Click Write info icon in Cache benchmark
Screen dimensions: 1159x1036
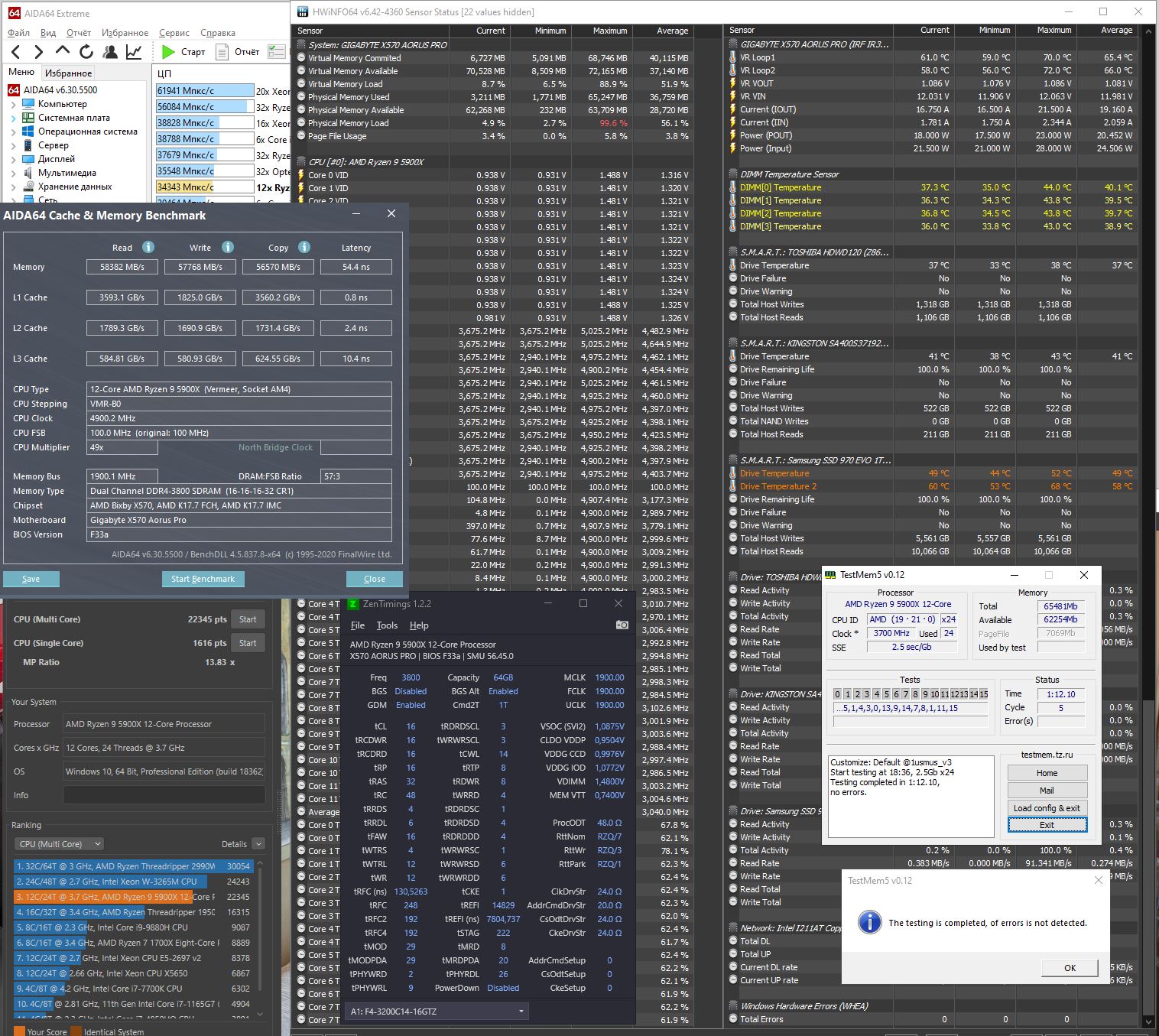tap(228, 247)
